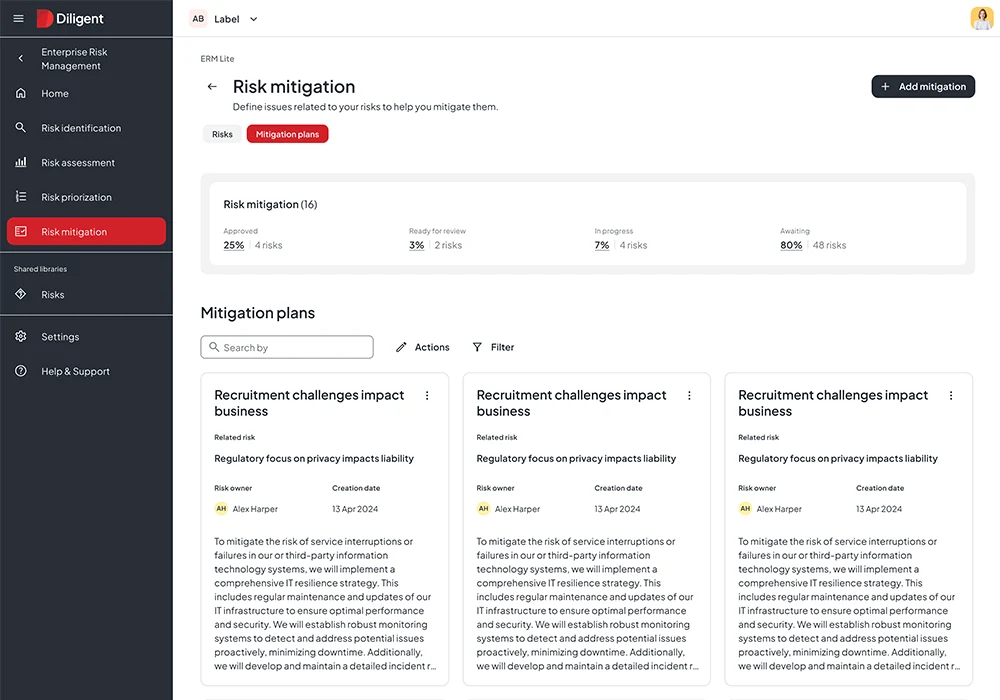The height and width of the screenshot is (700, 1000).
Task: Click inside the Search by field
Action: point(287,347)
